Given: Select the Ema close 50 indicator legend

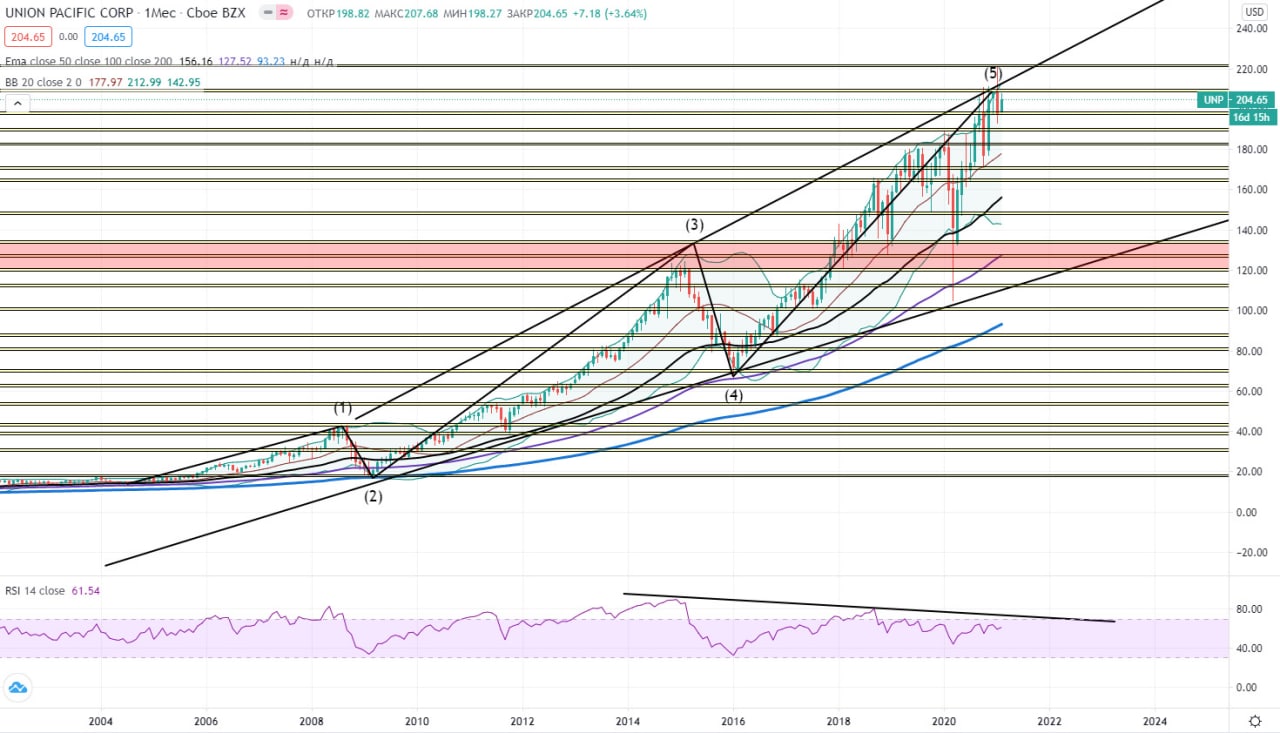Looking at the screenshot, I should (x=88, y=61).
